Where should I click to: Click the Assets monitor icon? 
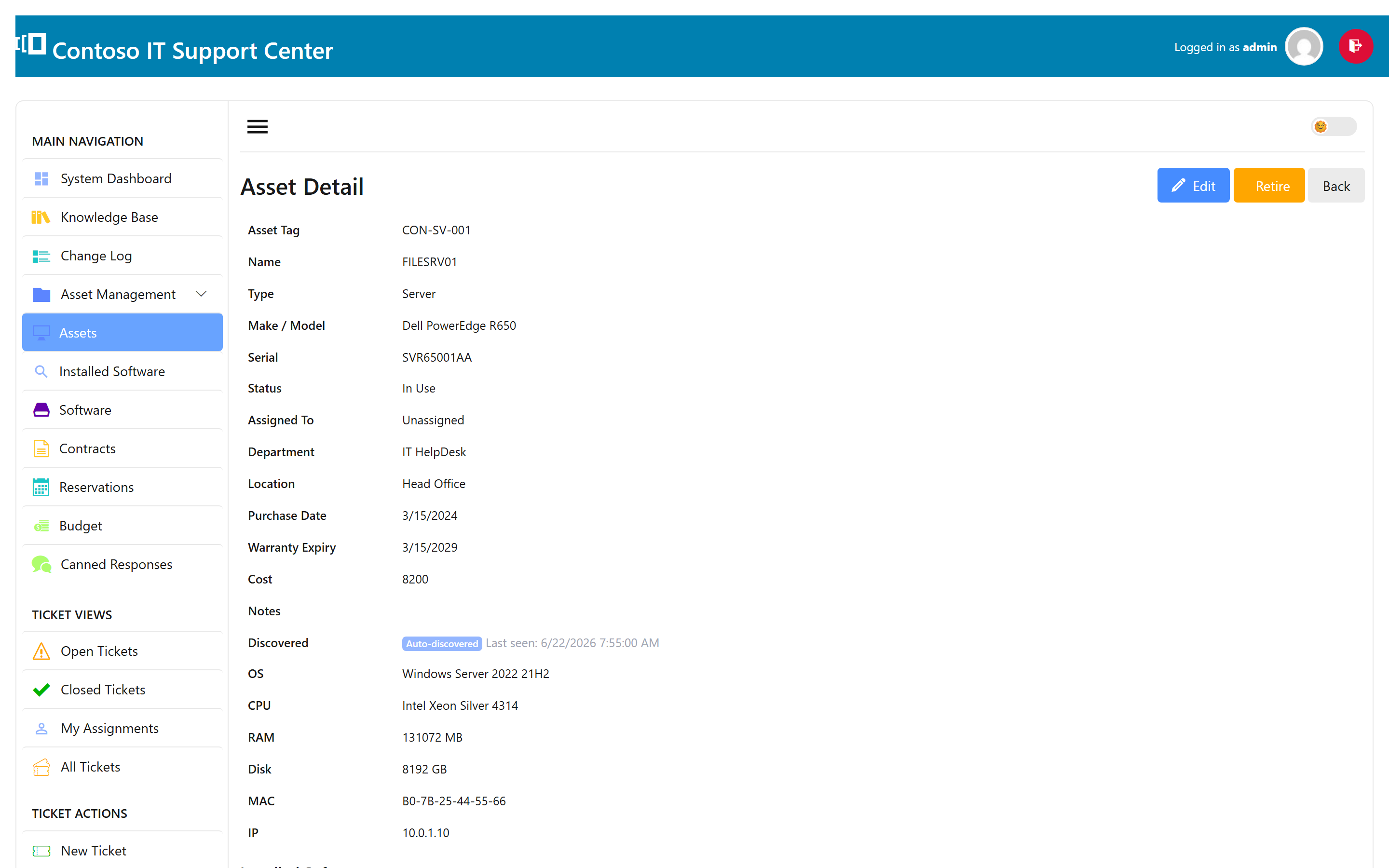pos(41,333)
